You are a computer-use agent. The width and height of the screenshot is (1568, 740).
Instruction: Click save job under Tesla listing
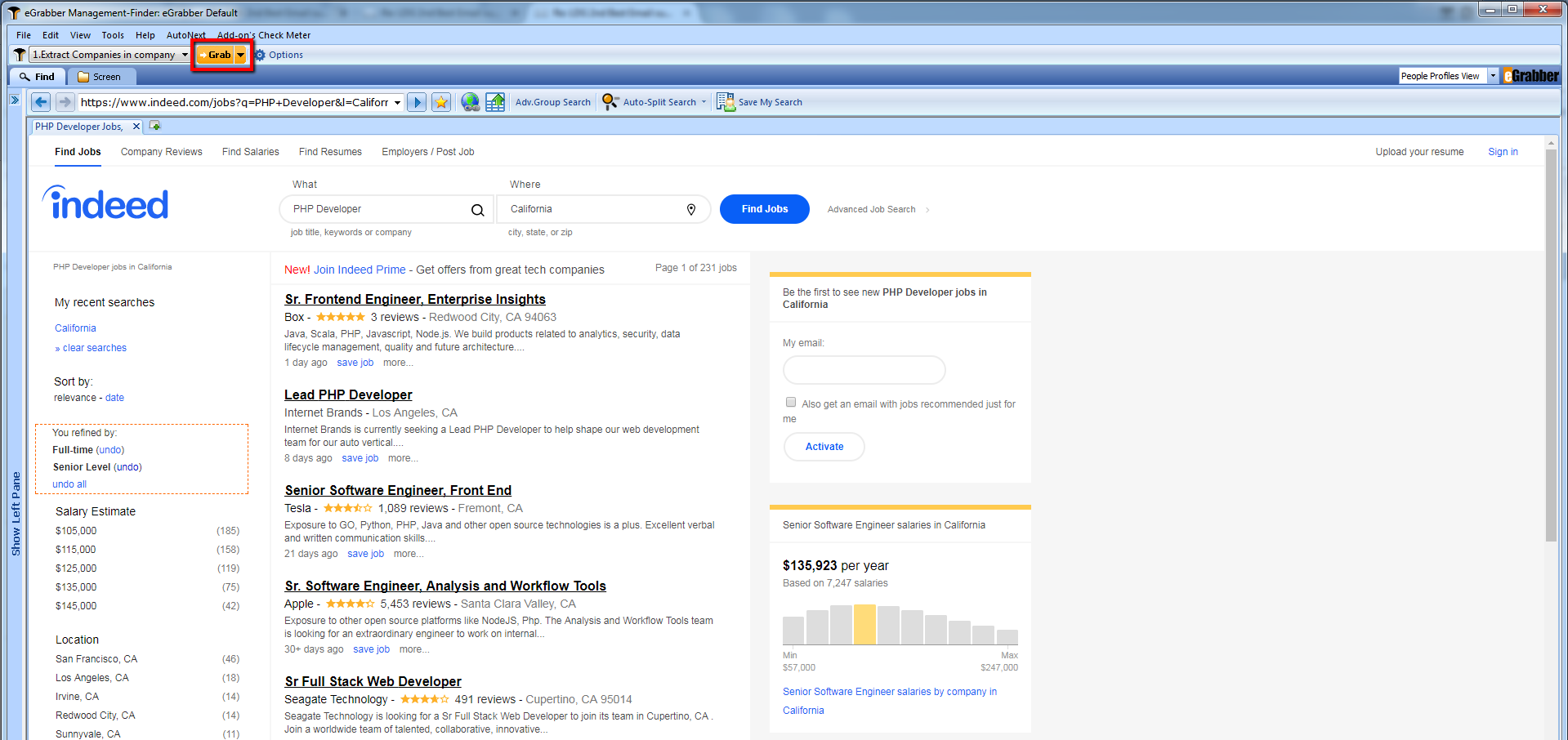(365, 554)
